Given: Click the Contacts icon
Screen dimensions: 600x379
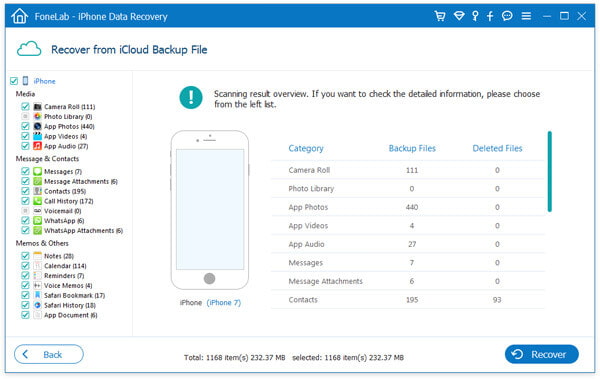Looking at the screenshot, I should click(x=37, y=191).
